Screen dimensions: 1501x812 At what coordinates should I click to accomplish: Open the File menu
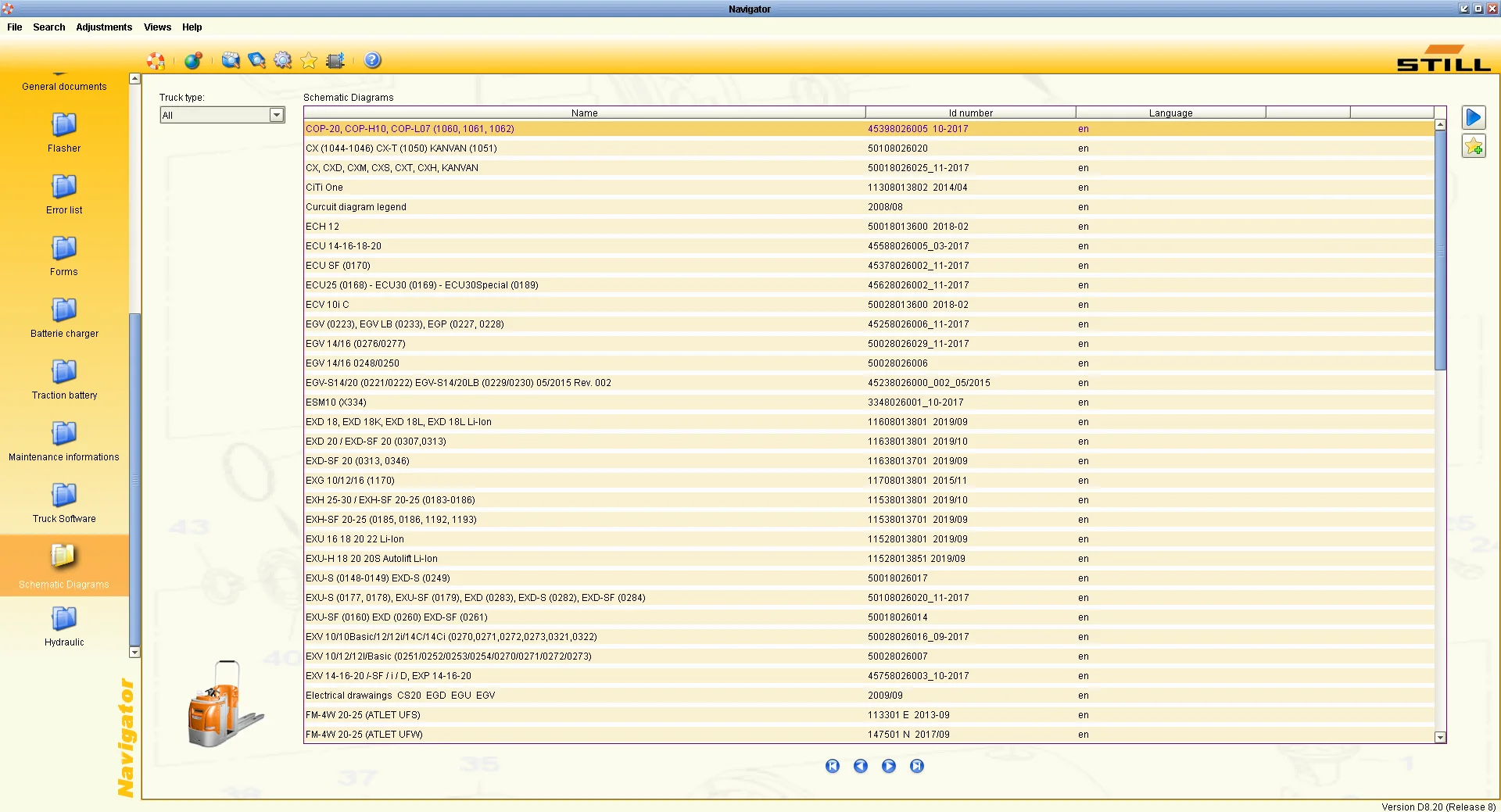click(x=15, y=27)
